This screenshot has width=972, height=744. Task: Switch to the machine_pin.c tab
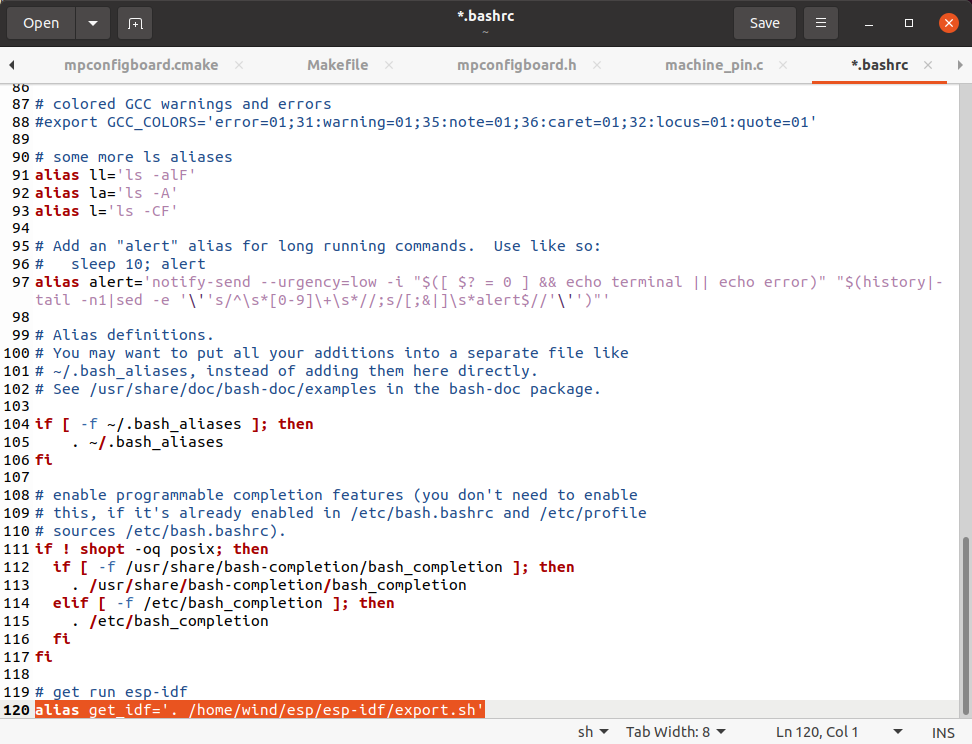click(x=714, y=65)
